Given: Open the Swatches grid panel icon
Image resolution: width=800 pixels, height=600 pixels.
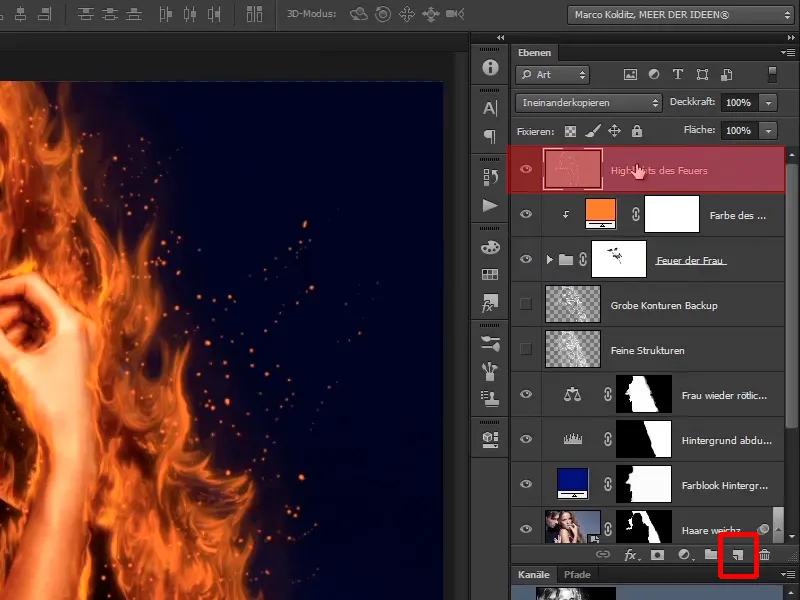Looking at the screenshot, I should [490, 274].
